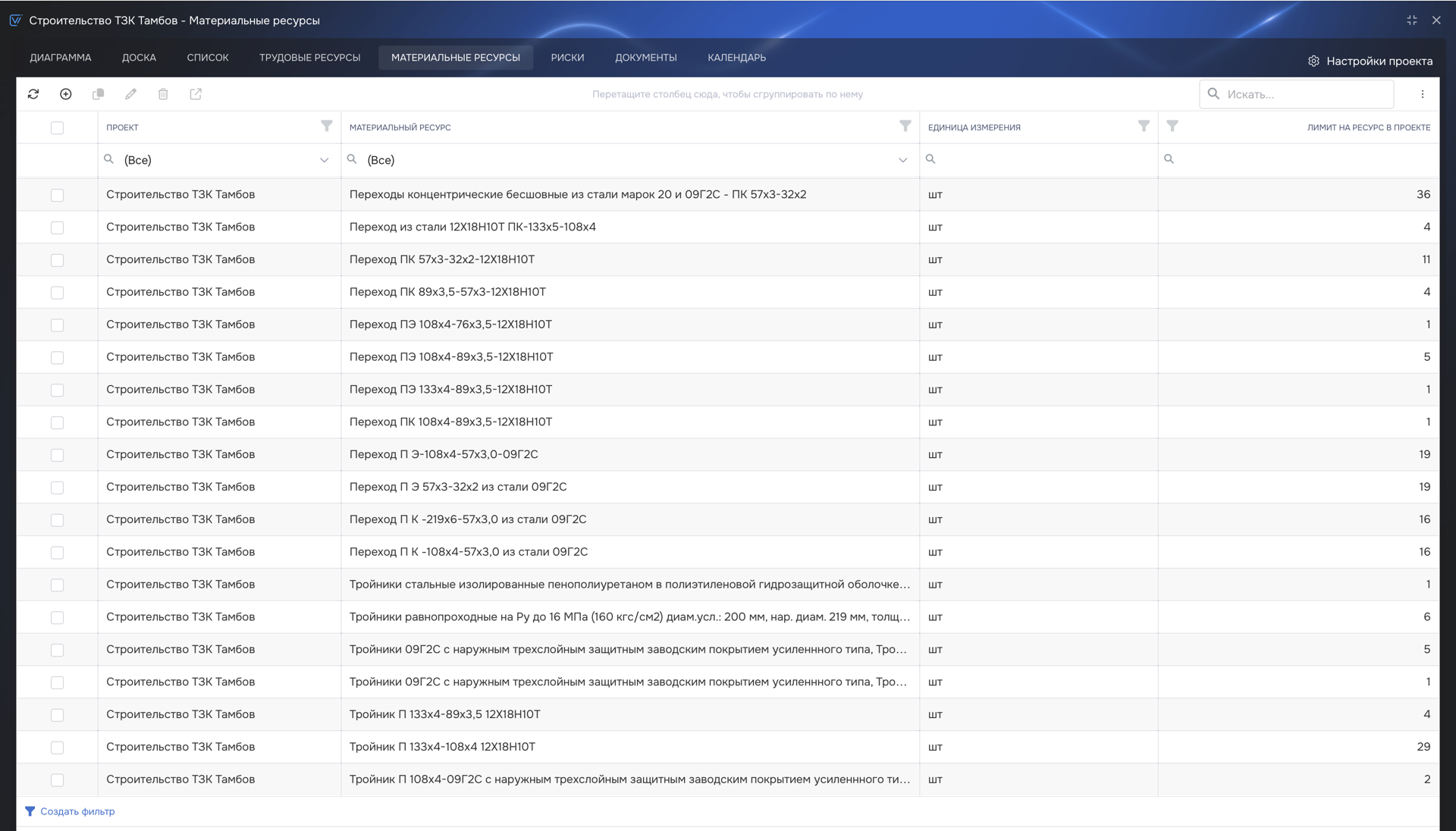The height and width of the screenshot is (831, 1456).
Task: Select checkbox for Тройник П 133х4-108х4 row
Action: click(58, 748)
